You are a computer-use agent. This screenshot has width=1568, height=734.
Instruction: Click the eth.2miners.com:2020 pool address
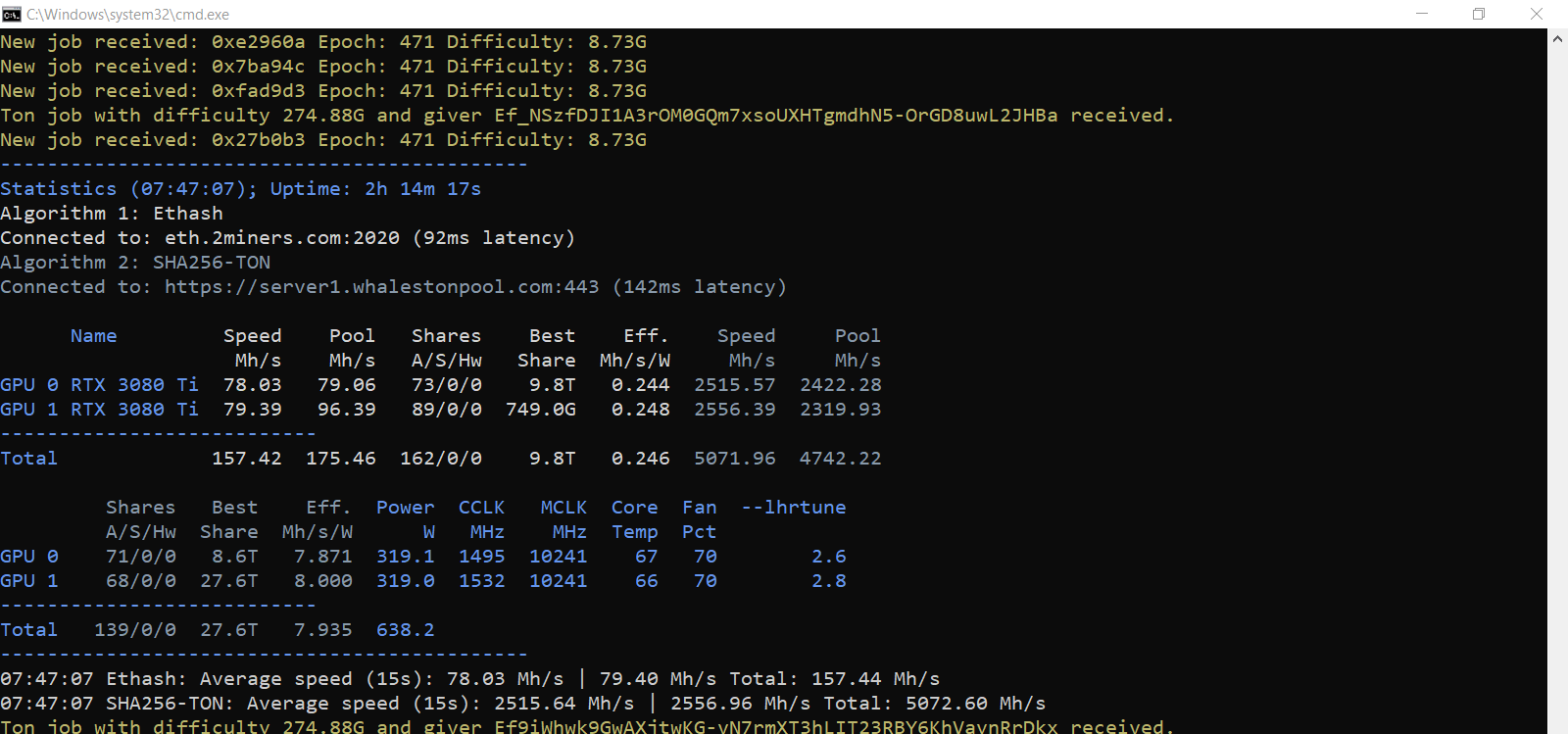click(282, 238)
